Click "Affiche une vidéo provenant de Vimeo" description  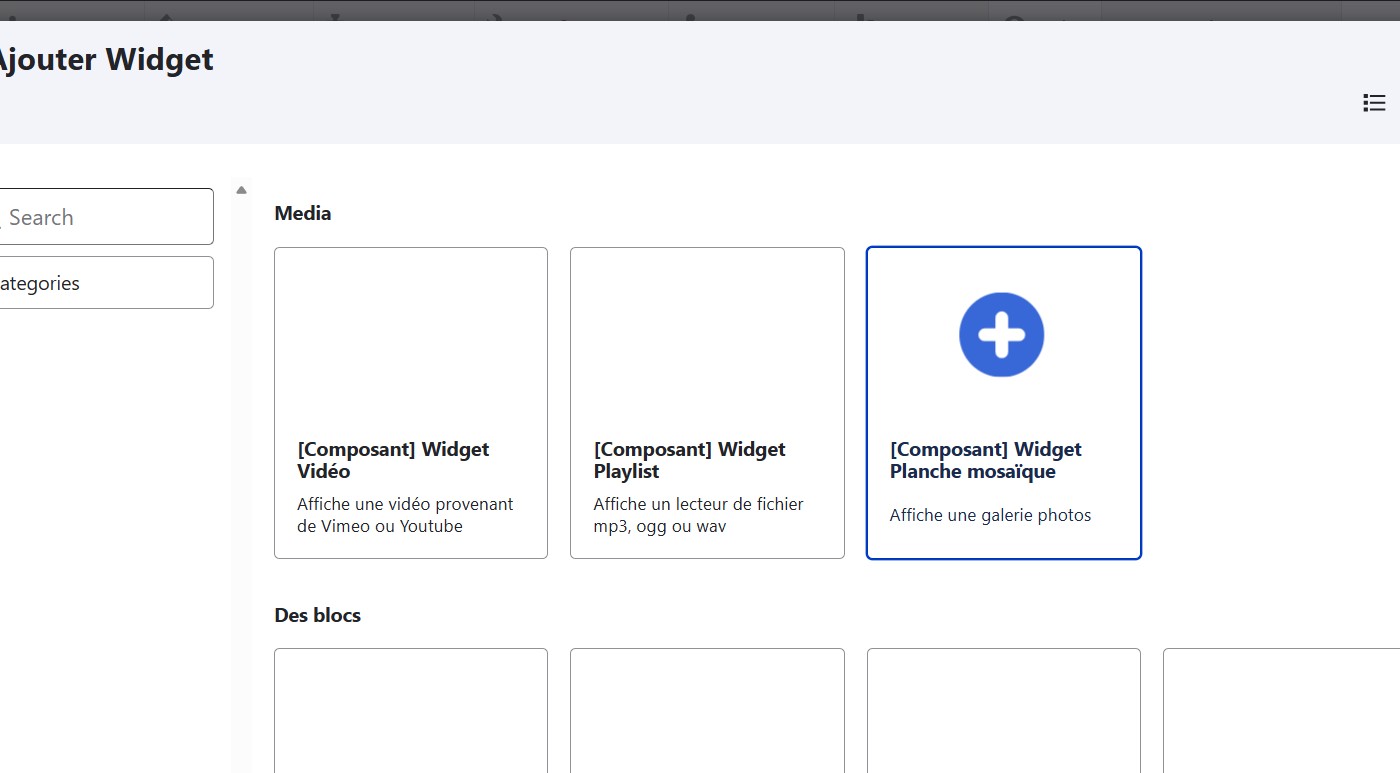tap(405, 515)
